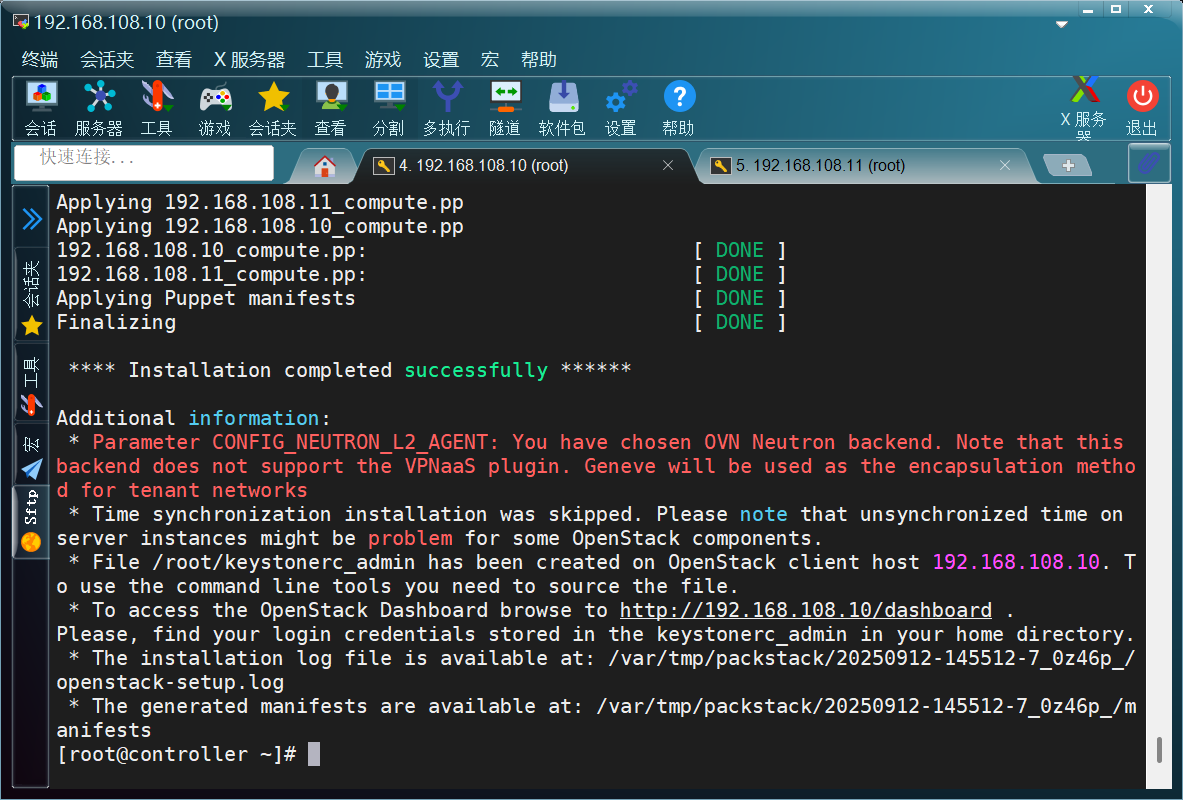Open the 会话夹 sidebar tab
Screen dimensions: 1183x800
32,296
